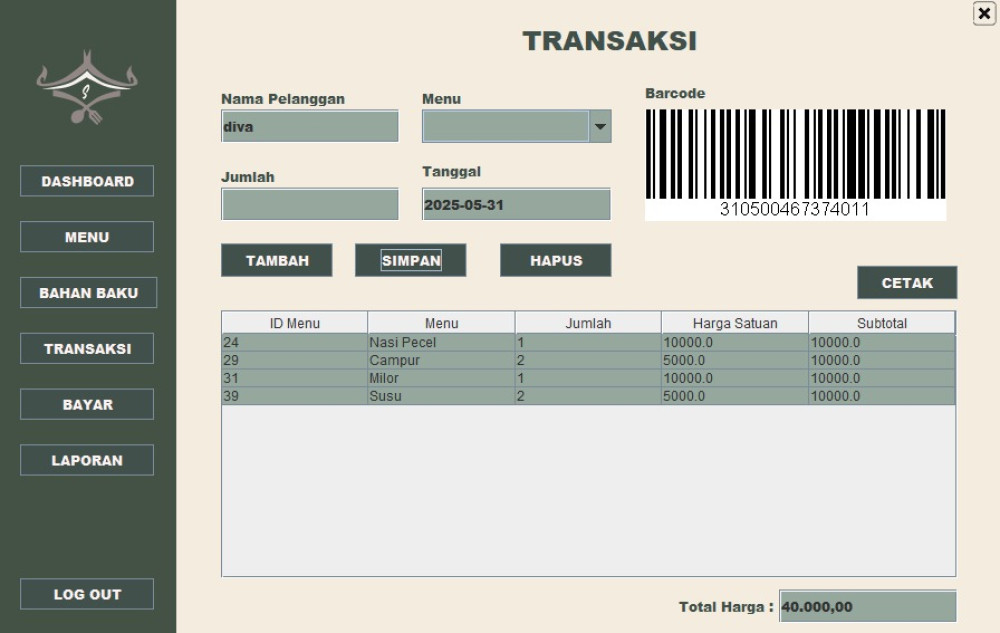Click ID Menu cell 39
The width and height of the screenshot is (1000, 633).
point(295,396)
